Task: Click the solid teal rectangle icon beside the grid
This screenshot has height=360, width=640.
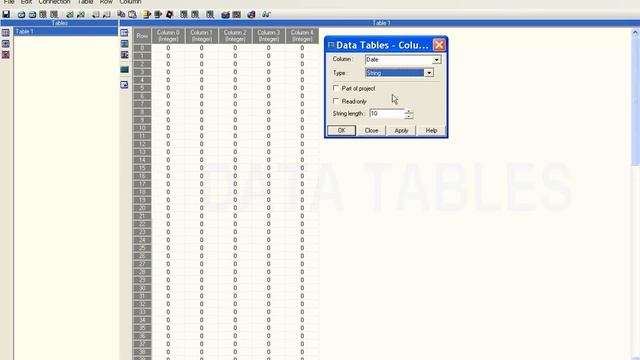Action: pyautogui.click(x=124, y=70)
